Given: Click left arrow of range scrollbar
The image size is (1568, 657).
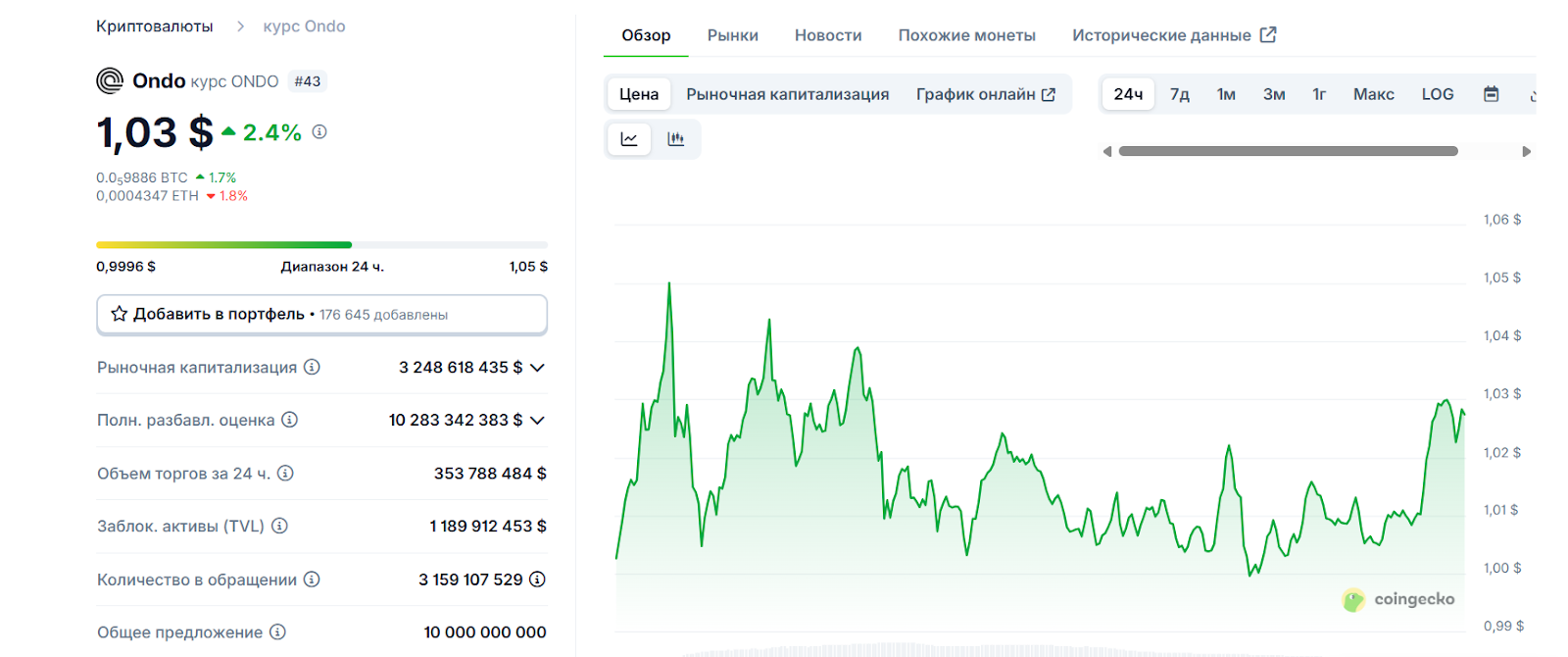Looking at the screenshot, I should [1107, 151].
